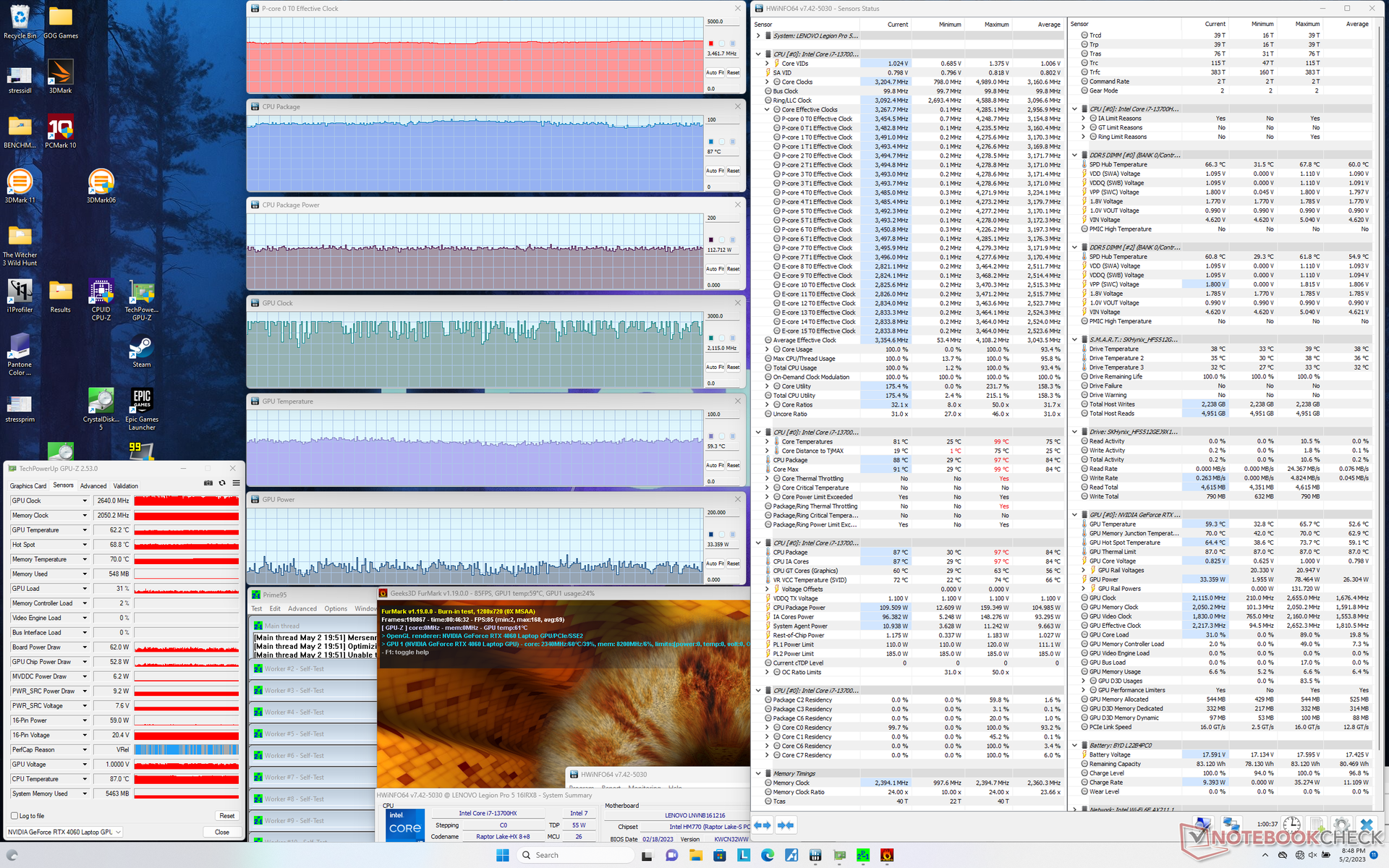Click Reset in CPU Package graph
The height and width of the screenshot is (868, 1389).
733,171
